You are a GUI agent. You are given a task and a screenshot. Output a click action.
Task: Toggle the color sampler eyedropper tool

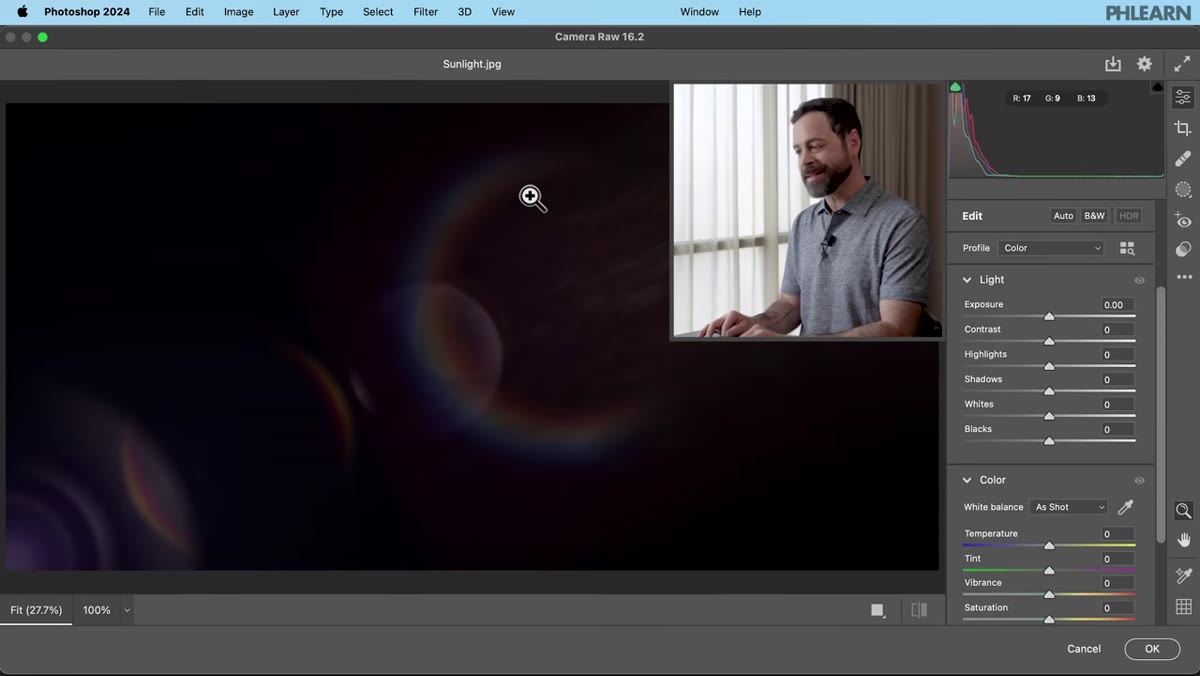1183,575
